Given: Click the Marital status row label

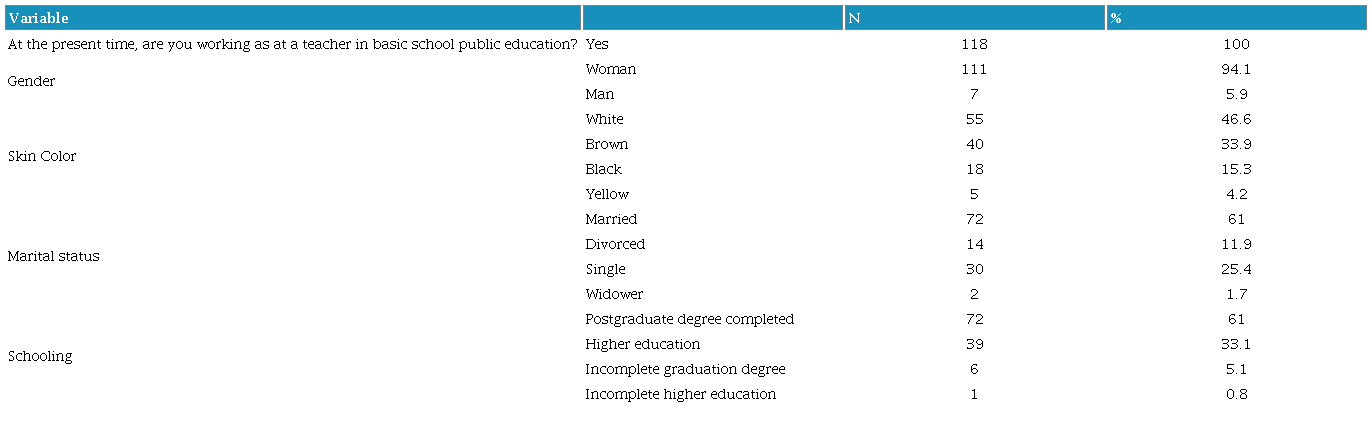Looking at the screenshot, I should coord(53,257).
